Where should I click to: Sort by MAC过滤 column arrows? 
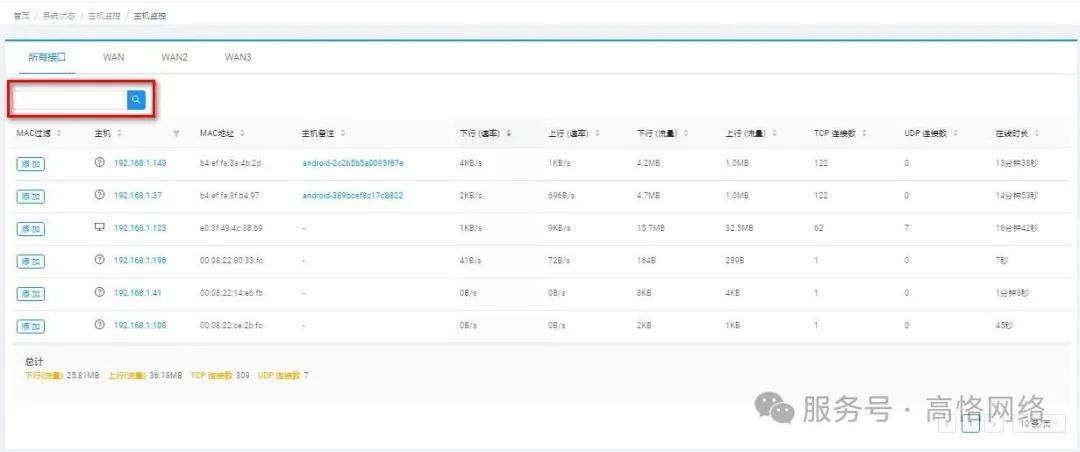[x=59, y=133]
